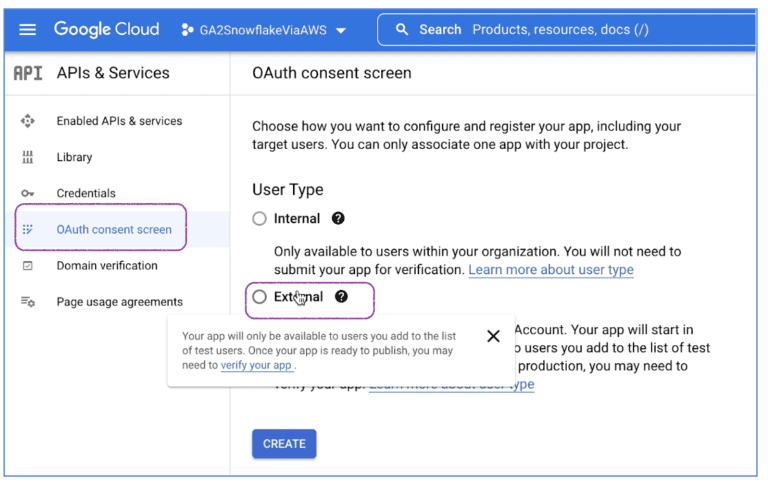The height and width of the screenshot is (485, 768).
Task: Show help for the Internal user type
Action: click(338, 218)
